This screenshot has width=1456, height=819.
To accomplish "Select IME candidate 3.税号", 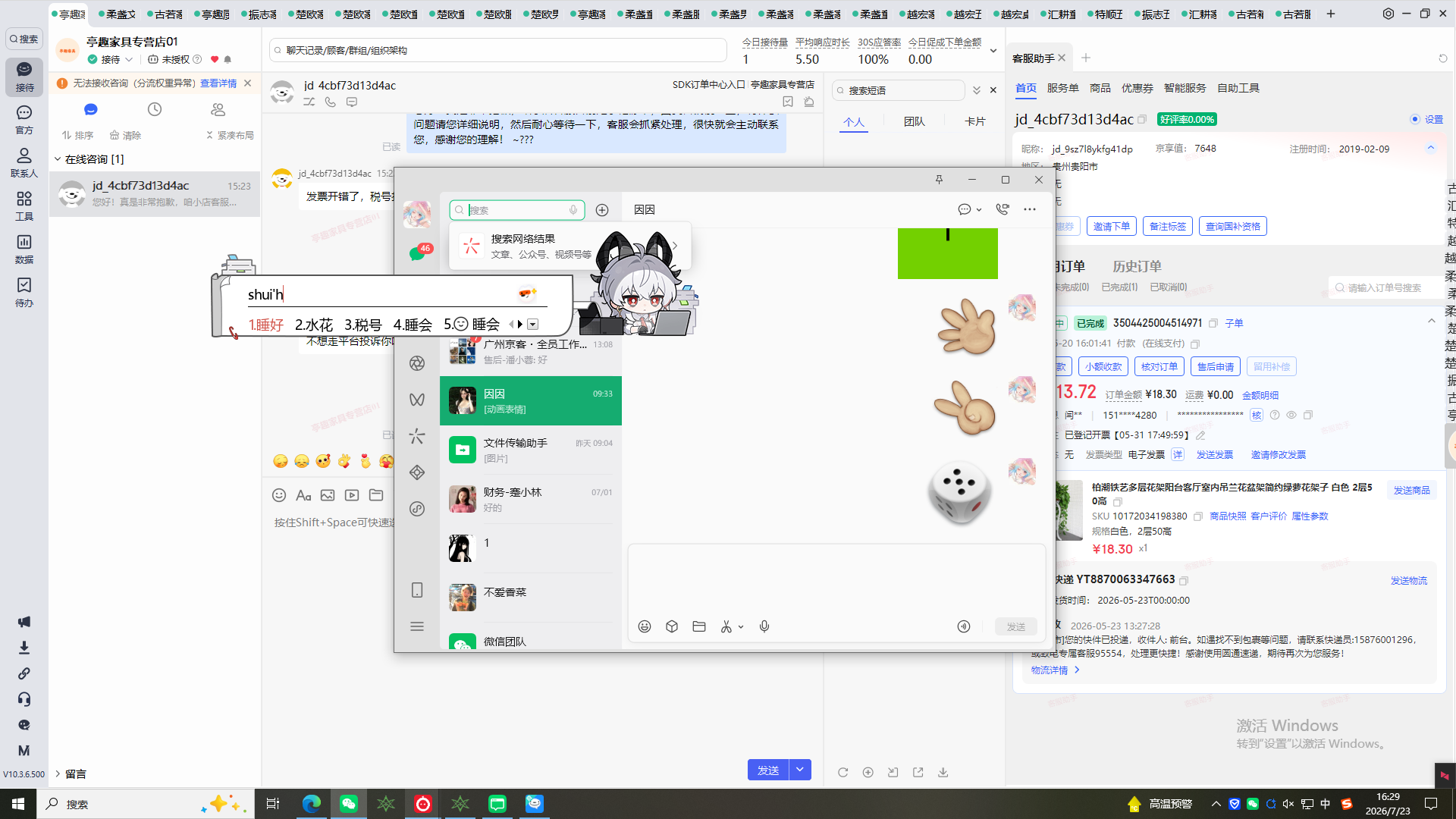I will [x=362, y=325].
